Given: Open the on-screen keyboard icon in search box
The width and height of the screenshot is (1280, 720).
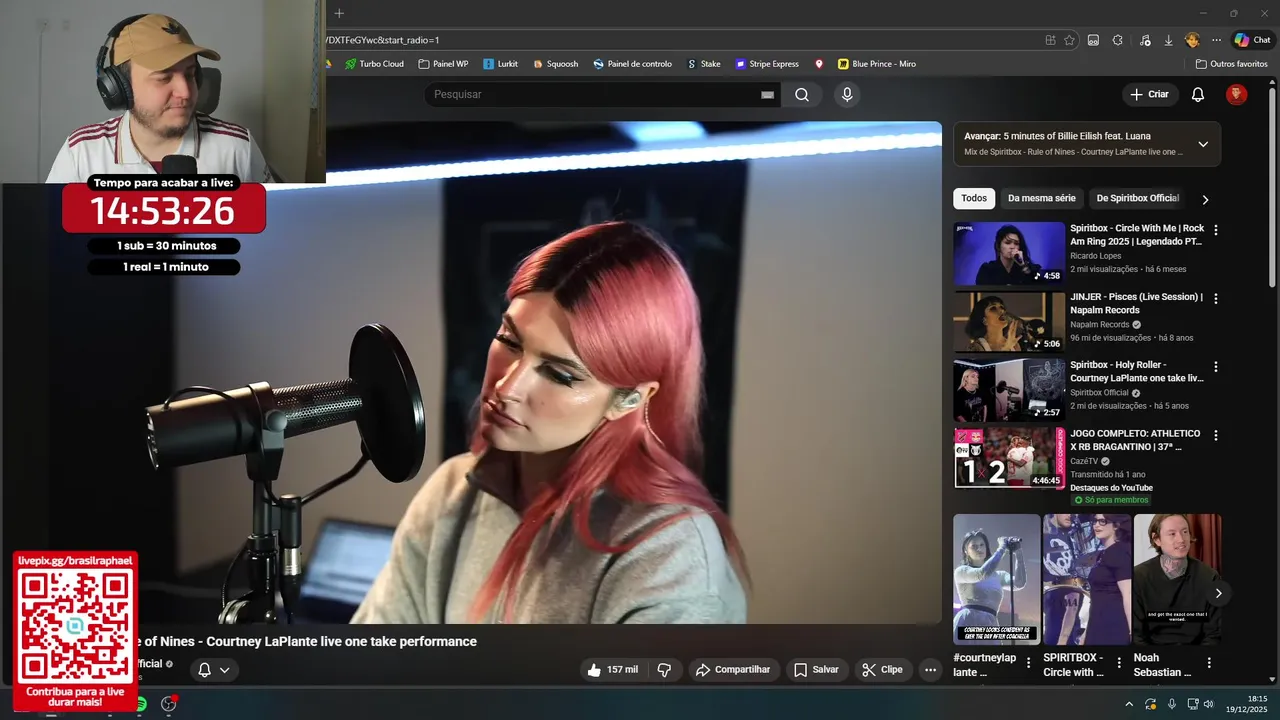Looking at the screenshot, I should [x=767, y=95].
